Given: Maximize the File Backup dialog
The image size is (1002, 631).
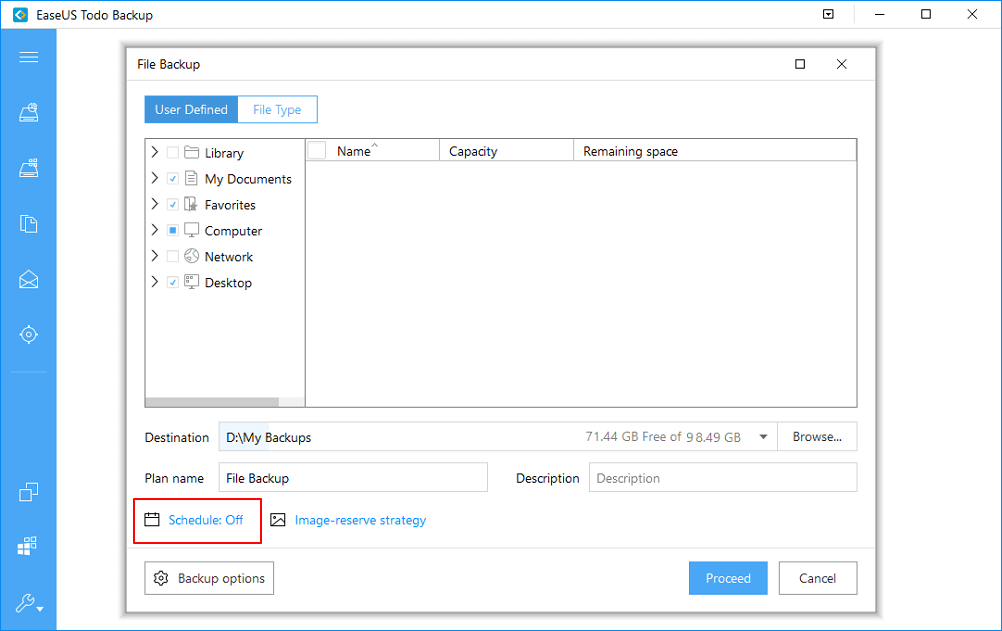Looking at the screenshot, I should pos(800,64).
